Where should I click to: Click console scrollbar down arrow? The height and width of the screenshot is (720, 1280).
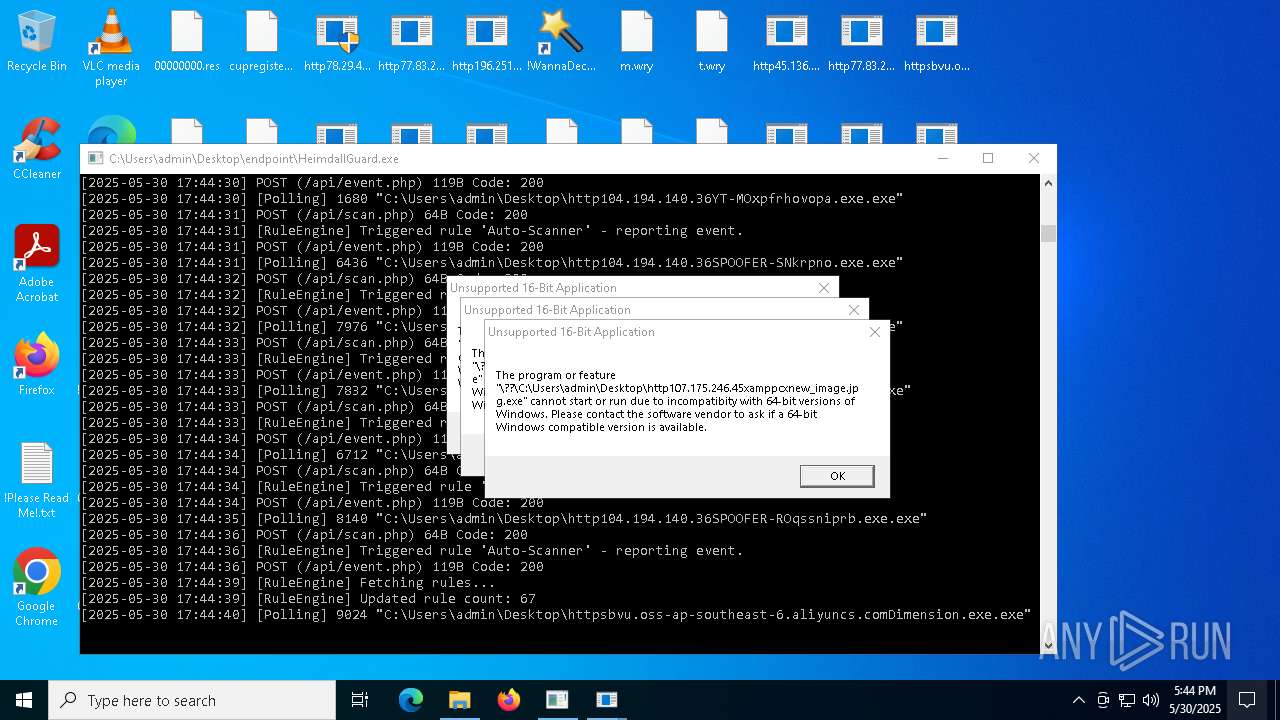click(x=1048, y=645)
